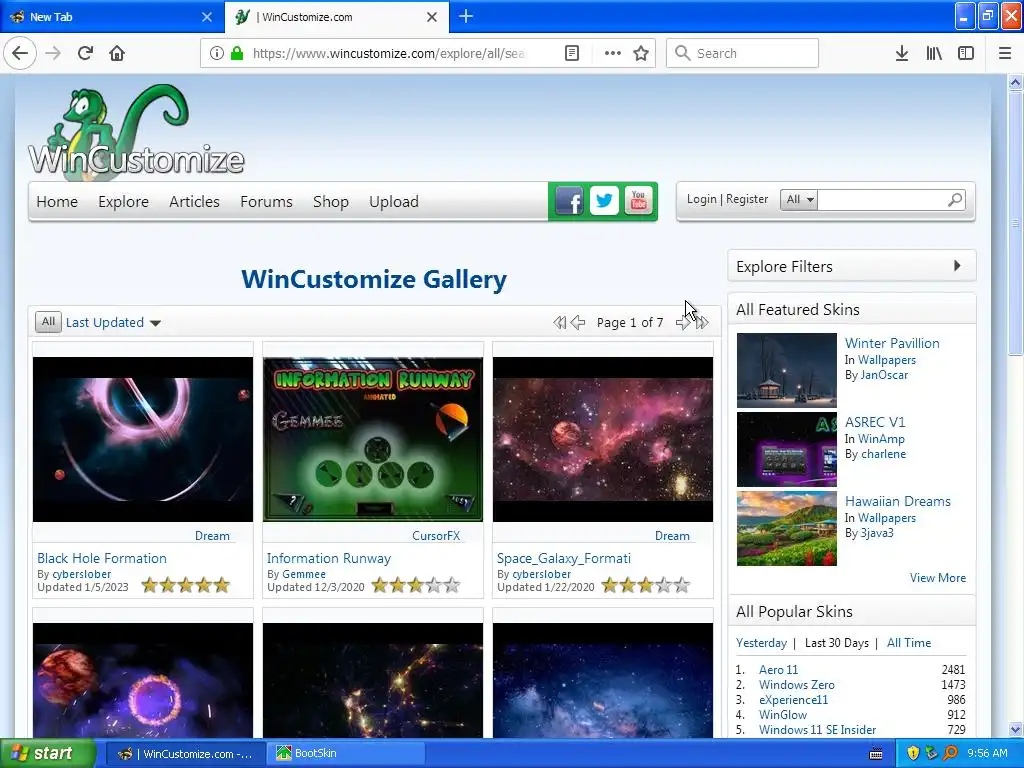Image resolution: width=1024 pixels, height=768 pixels.
Task: Open Black Hole Formation thumbnail
Action: (x=142, y=439)
